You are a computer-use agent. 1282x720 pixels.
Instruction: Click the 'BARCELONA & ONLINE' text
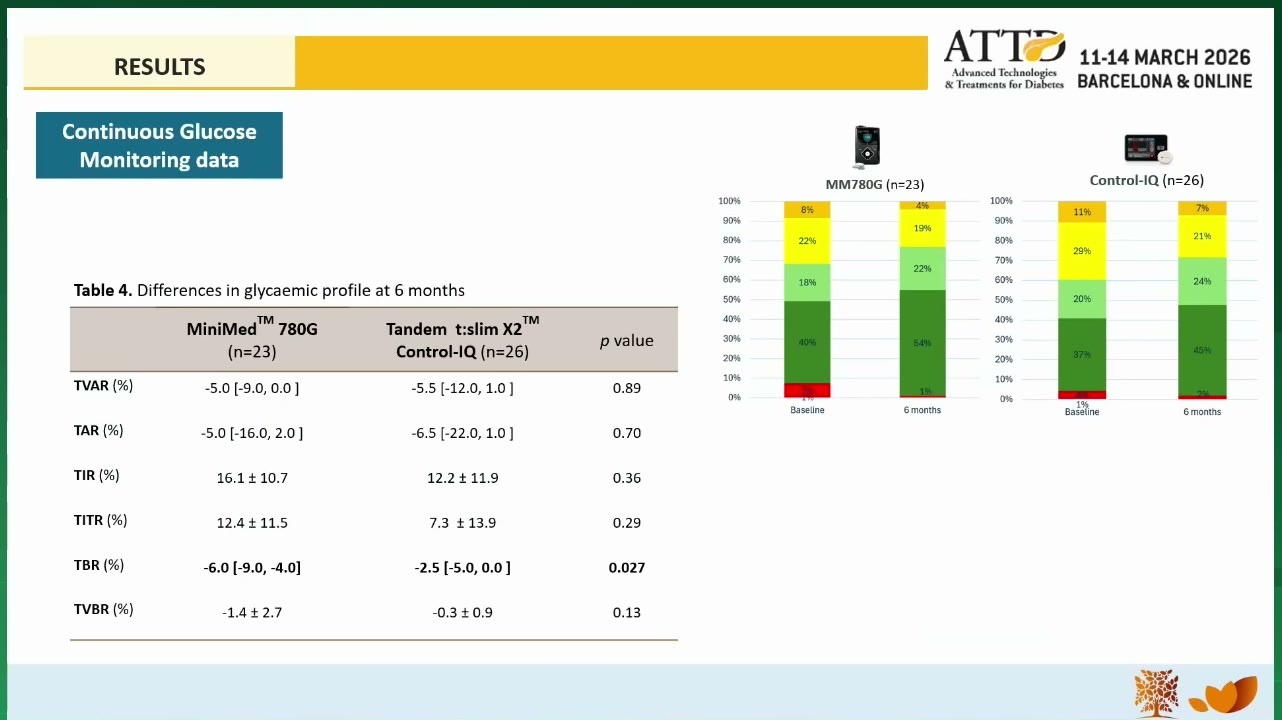click(x=1165, y=81)
